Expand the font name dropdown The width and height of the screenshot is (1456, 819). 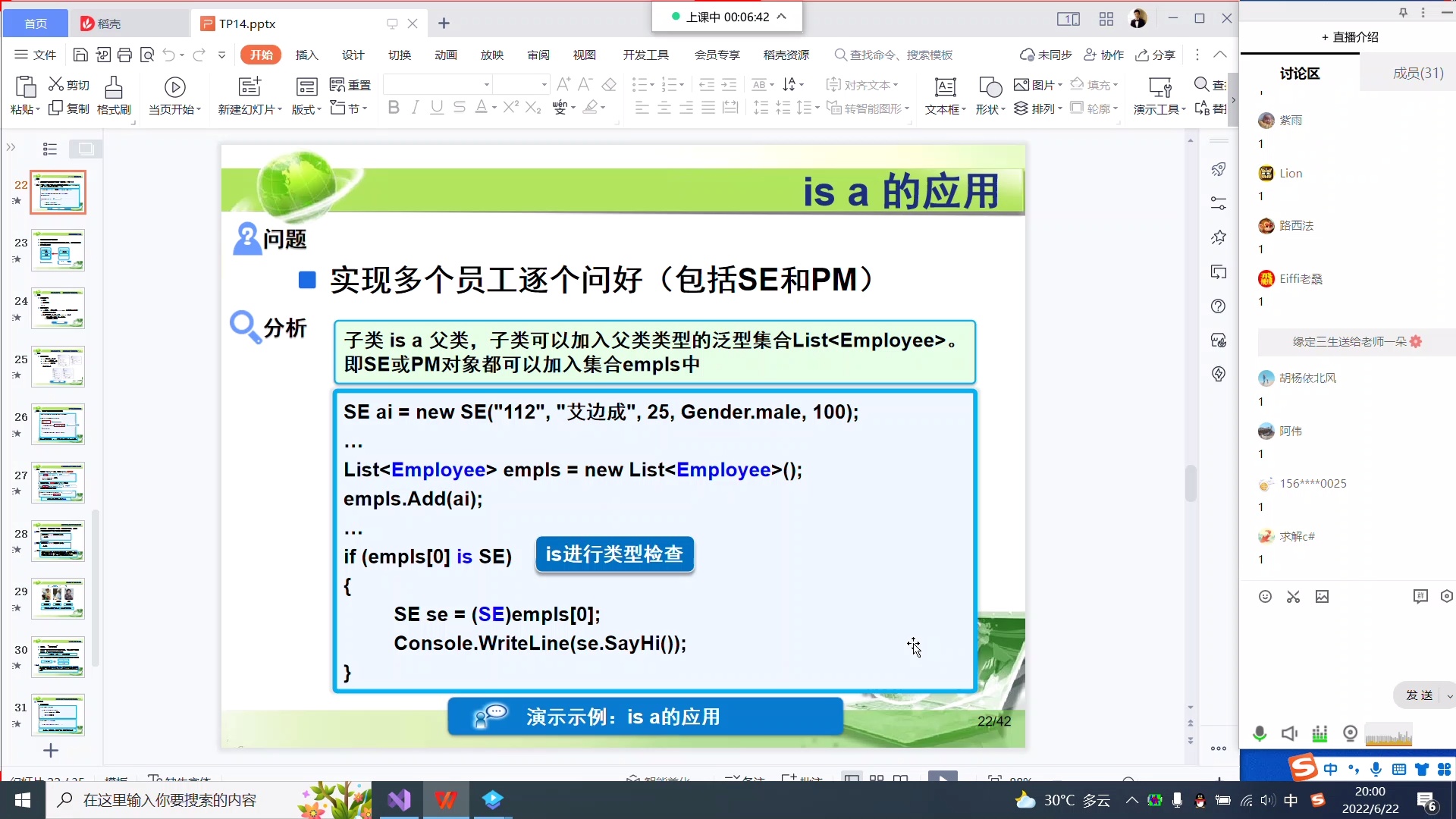(x=486, y=85)
